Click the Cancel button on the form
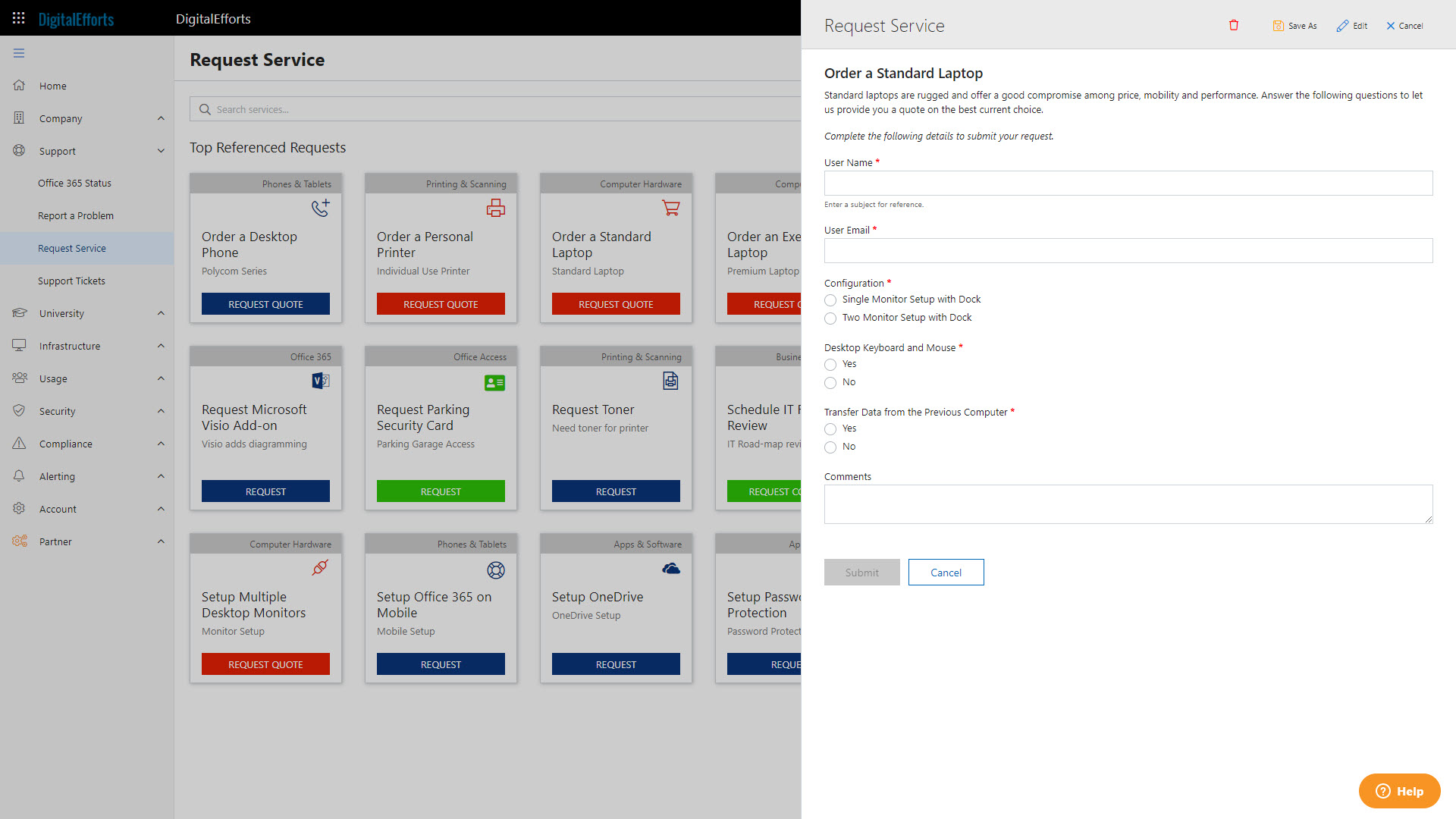Screen dimensions: 1456x819 click(947, 572)
